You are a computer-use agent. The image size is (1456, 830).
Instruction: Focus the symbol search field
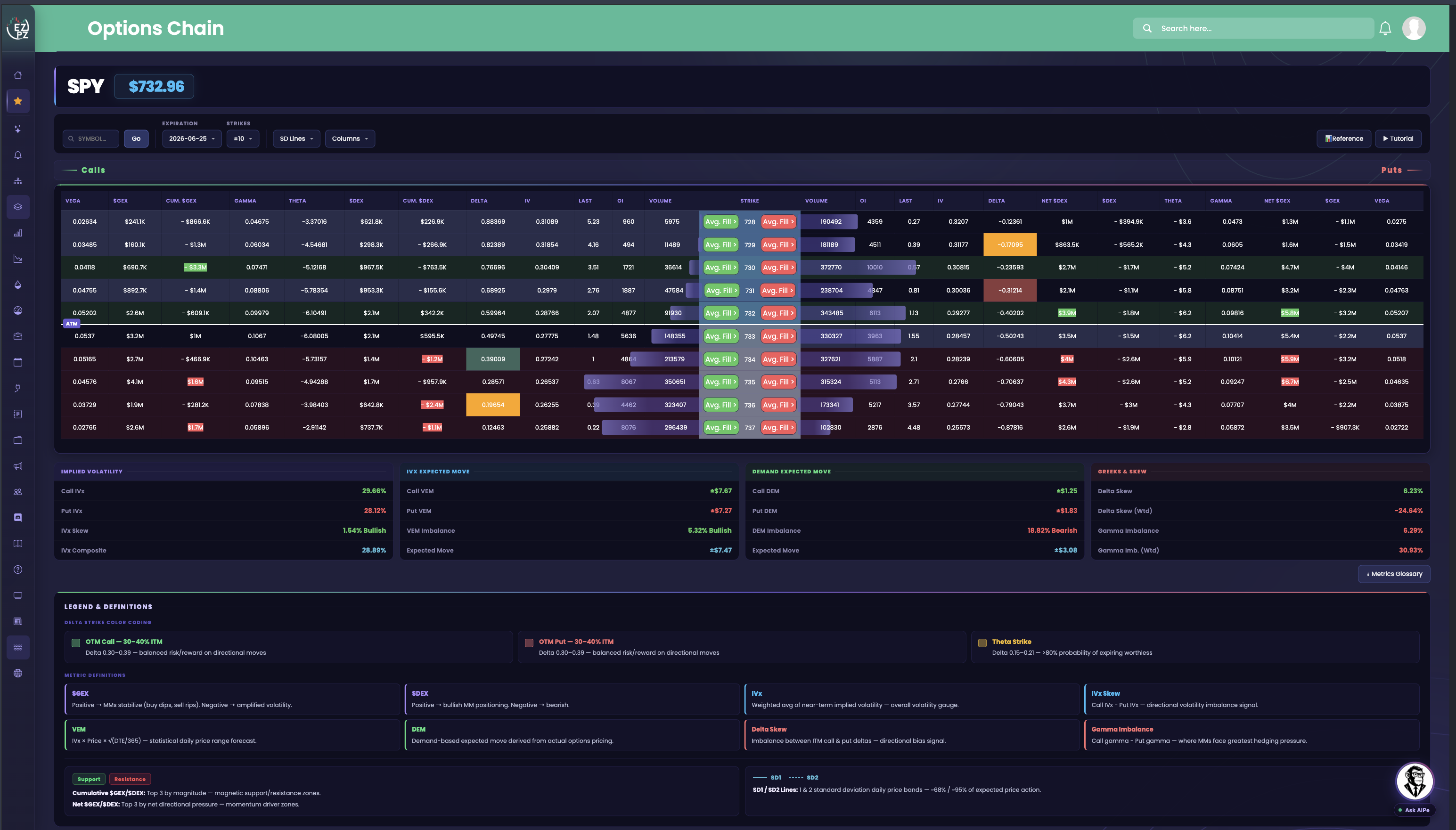(x=90, y=138)
